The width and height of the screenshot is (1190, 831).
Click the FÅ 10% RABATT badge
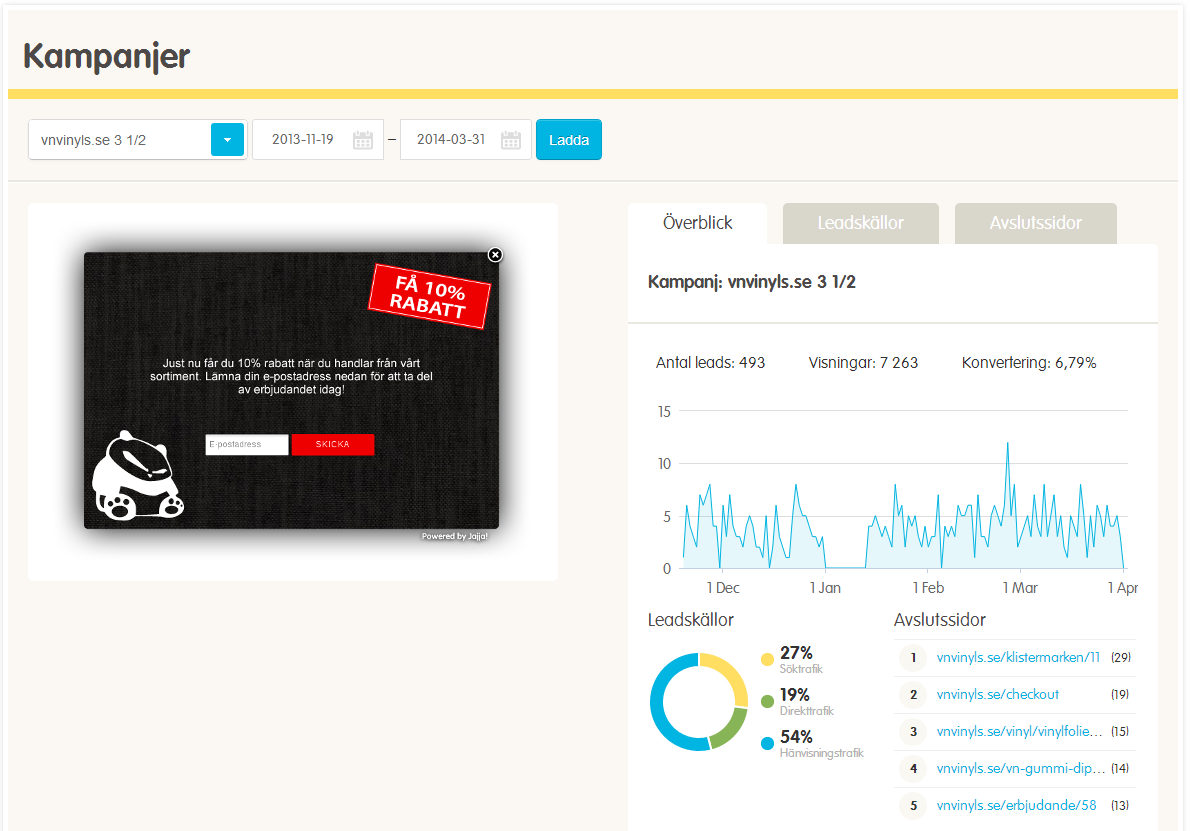(x=430, y=296)
